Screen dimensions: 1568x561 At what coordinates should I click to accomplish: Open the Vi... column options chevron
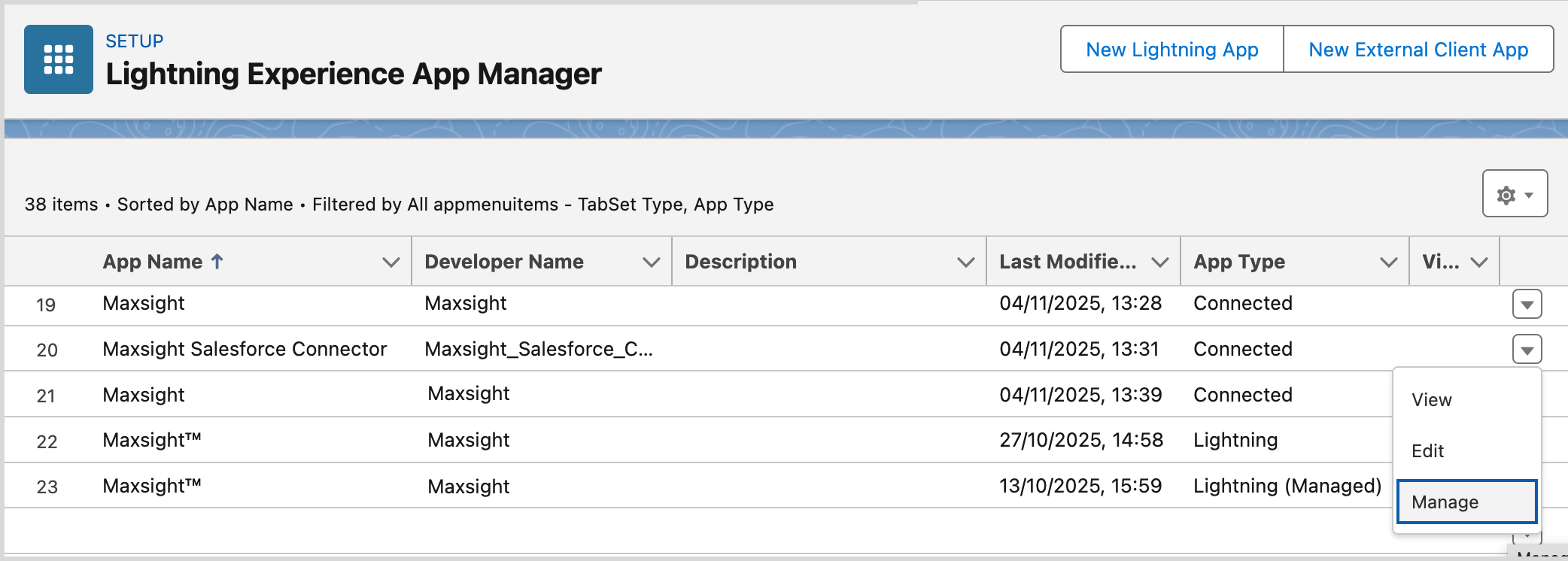[x=1479, y=262]
